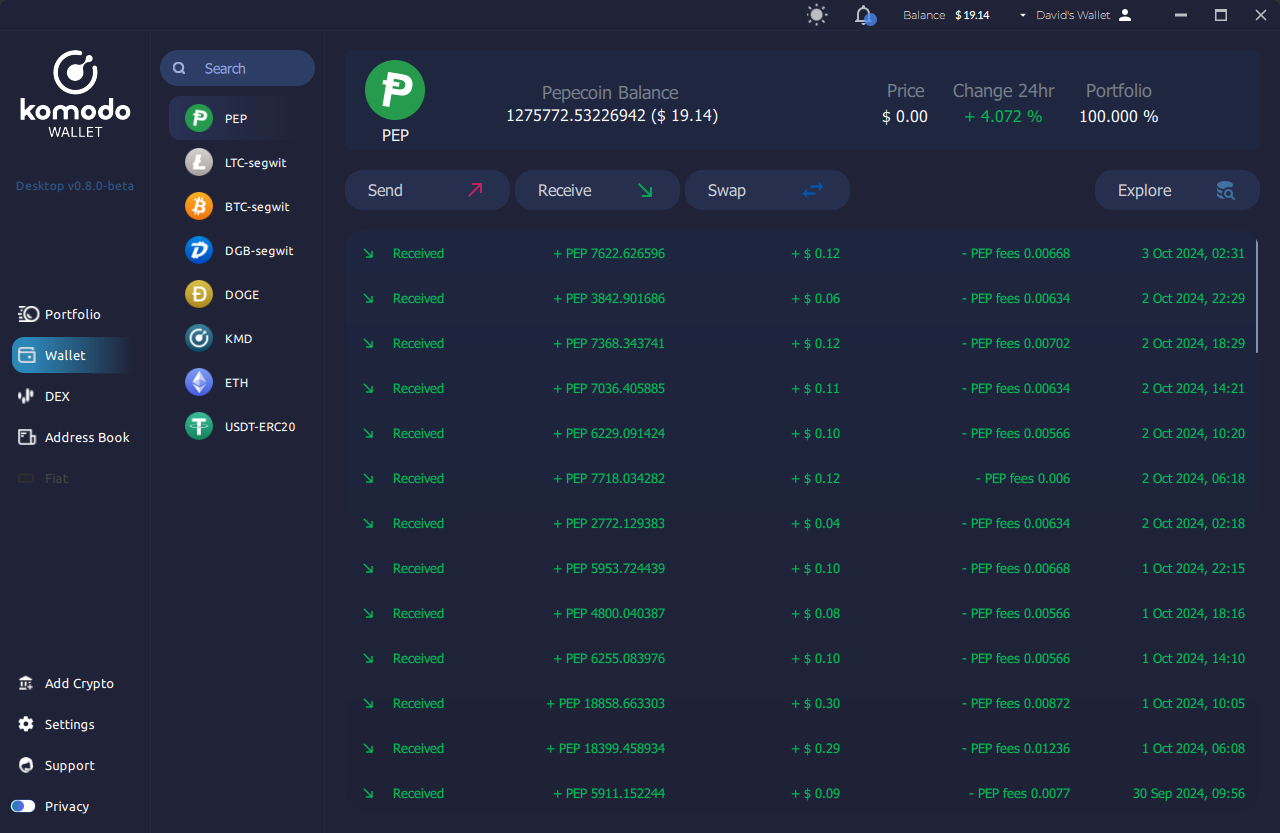Select the DGB-segwit coin icon
The height and width of the screenshot is (833, 1280).
(x=199, y=251)
